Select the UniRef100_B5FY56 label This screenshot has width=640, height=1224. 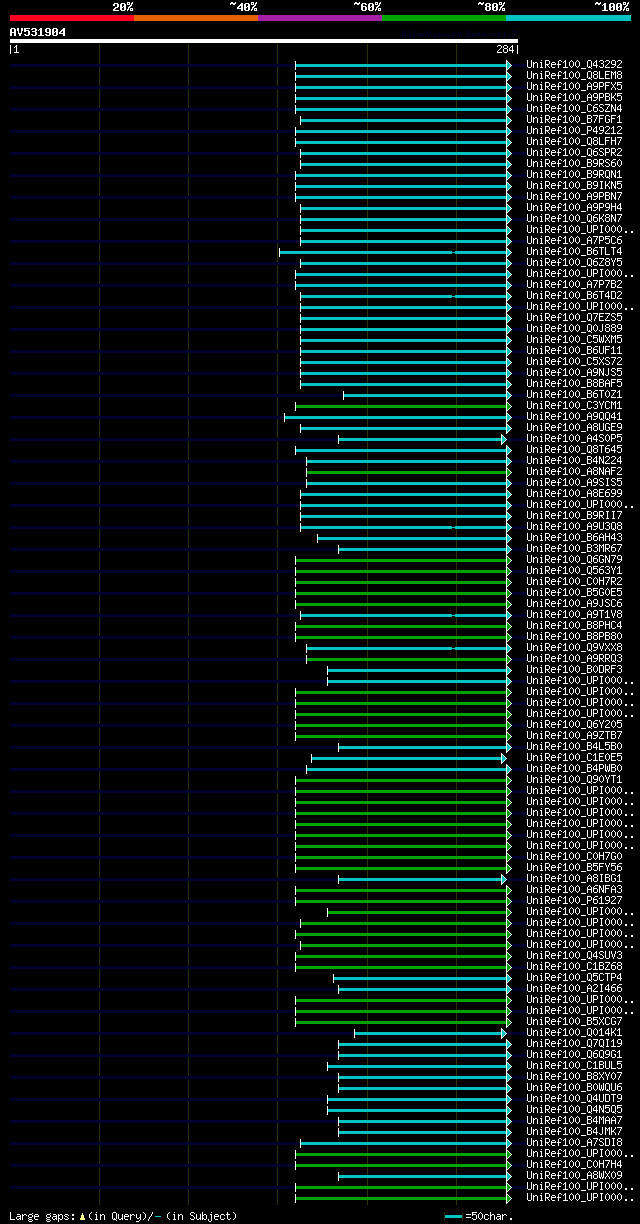pyautogui.click(x=574, y=867)
